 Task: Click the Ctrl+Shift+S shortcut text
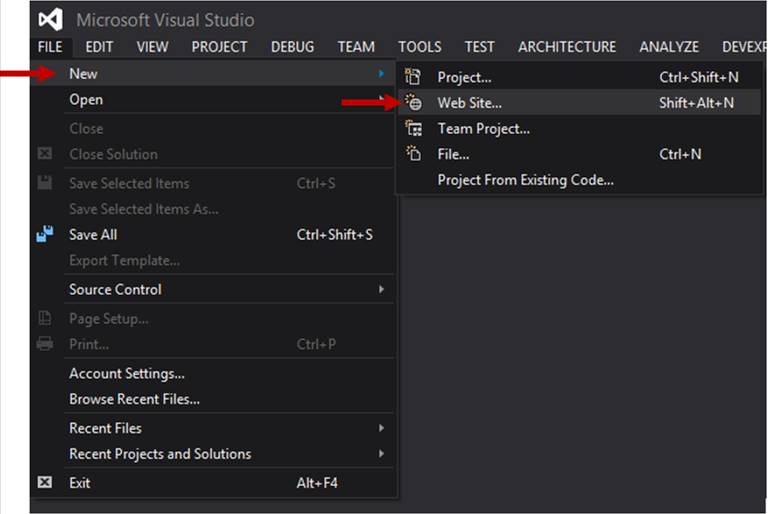(x=335, y=235)
